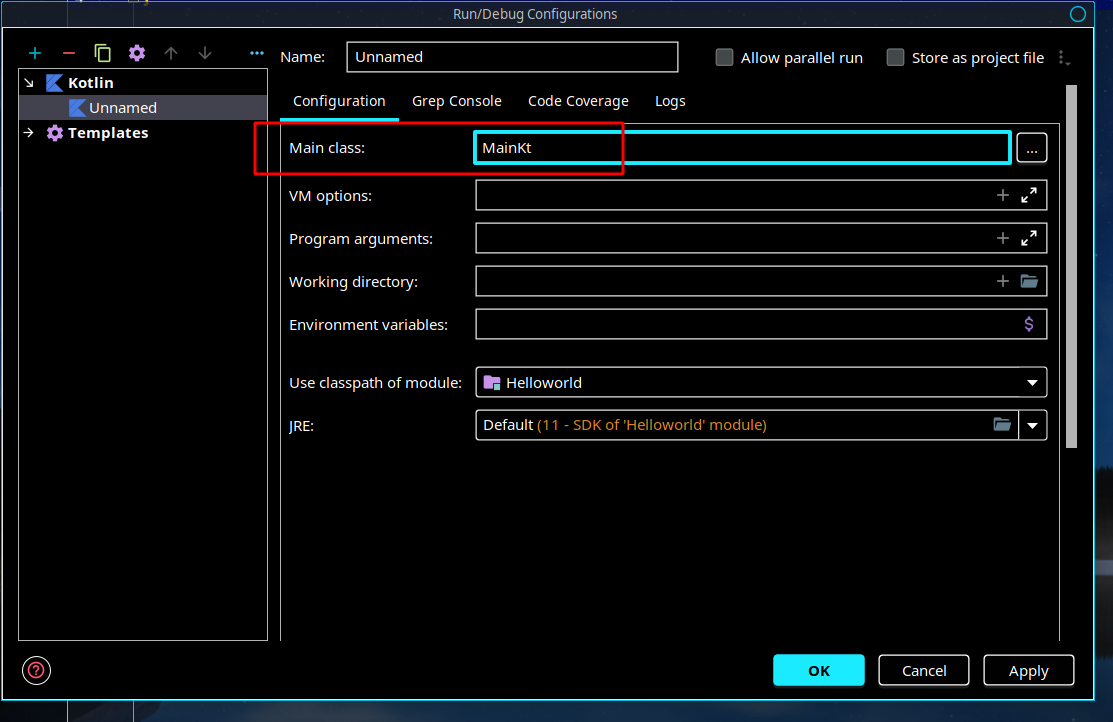
Task: Click the vertical scrollbar of settings panel
Action: coord(1071,267)
